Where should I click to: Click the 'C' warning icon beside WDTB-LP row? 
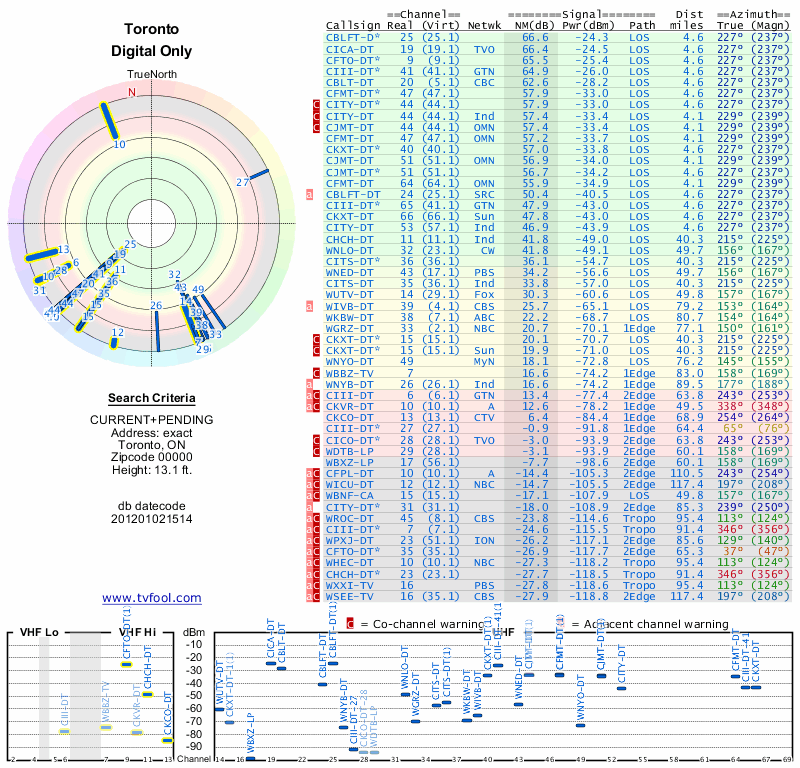click(x=317, y=452)
